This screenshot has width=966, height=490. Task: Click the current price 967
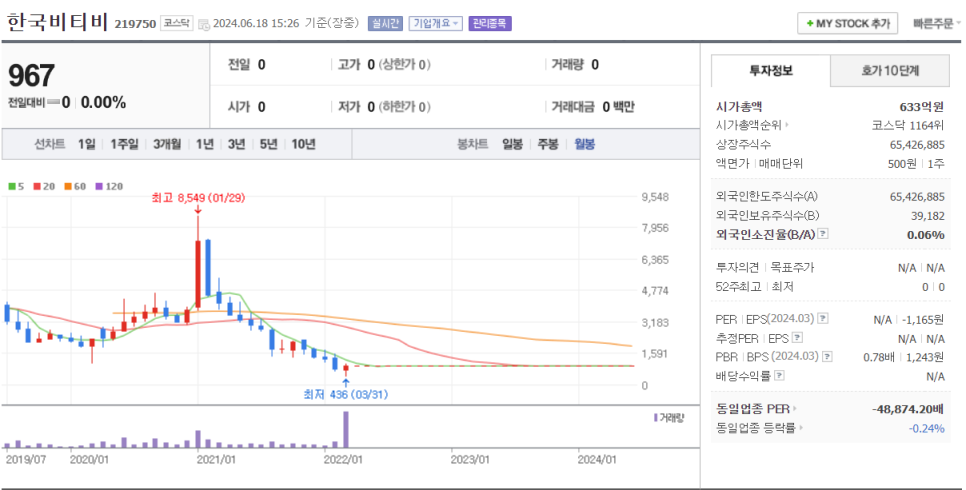point(31,76)
